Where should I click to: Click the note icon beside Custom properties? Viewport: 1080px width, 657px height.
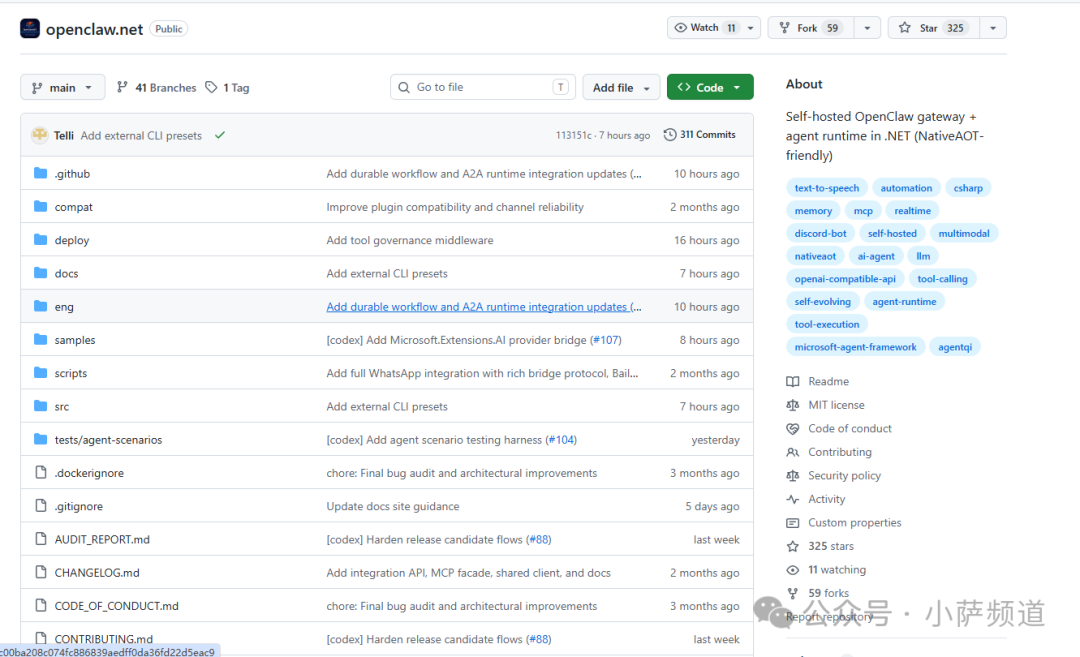[x=793, y=523]
